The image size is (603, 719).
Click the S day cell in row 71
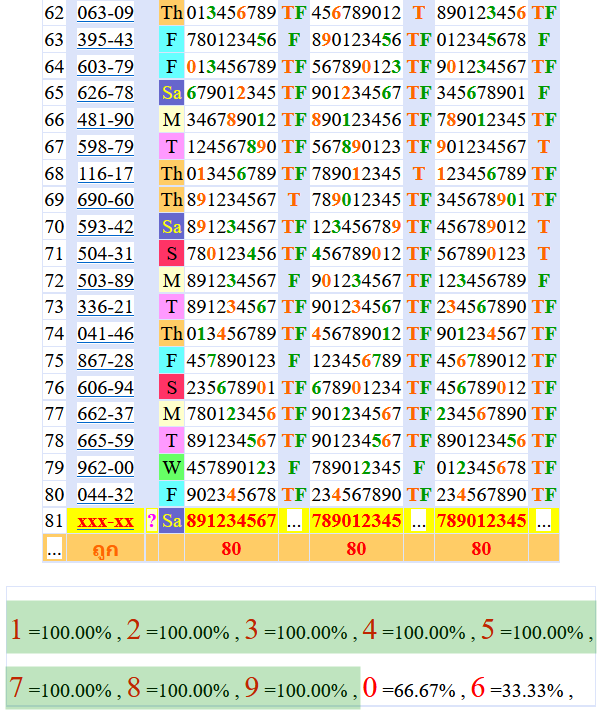(171, 254)
